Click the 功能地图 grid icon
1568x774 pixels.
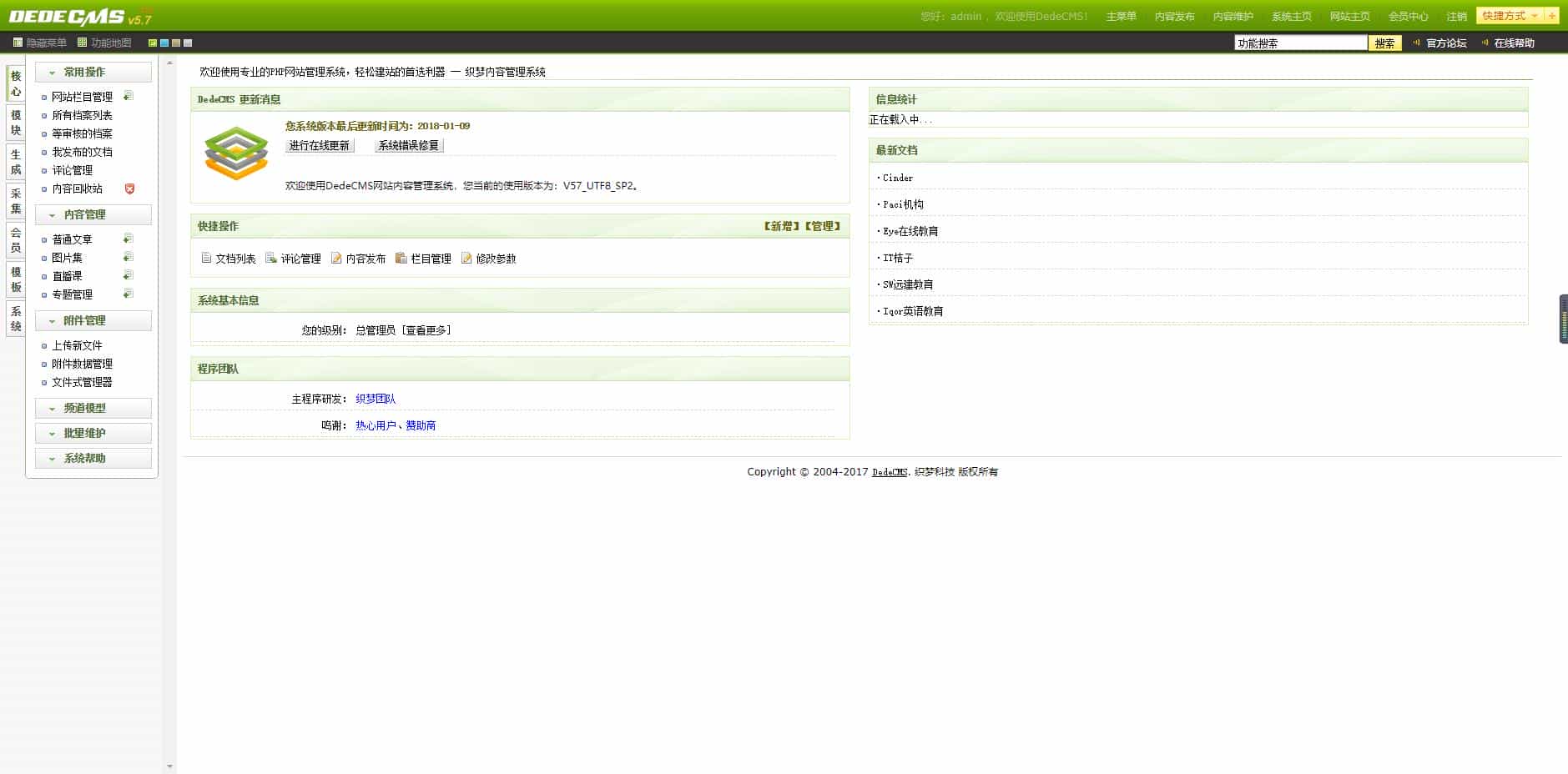(x=82, y=43)
